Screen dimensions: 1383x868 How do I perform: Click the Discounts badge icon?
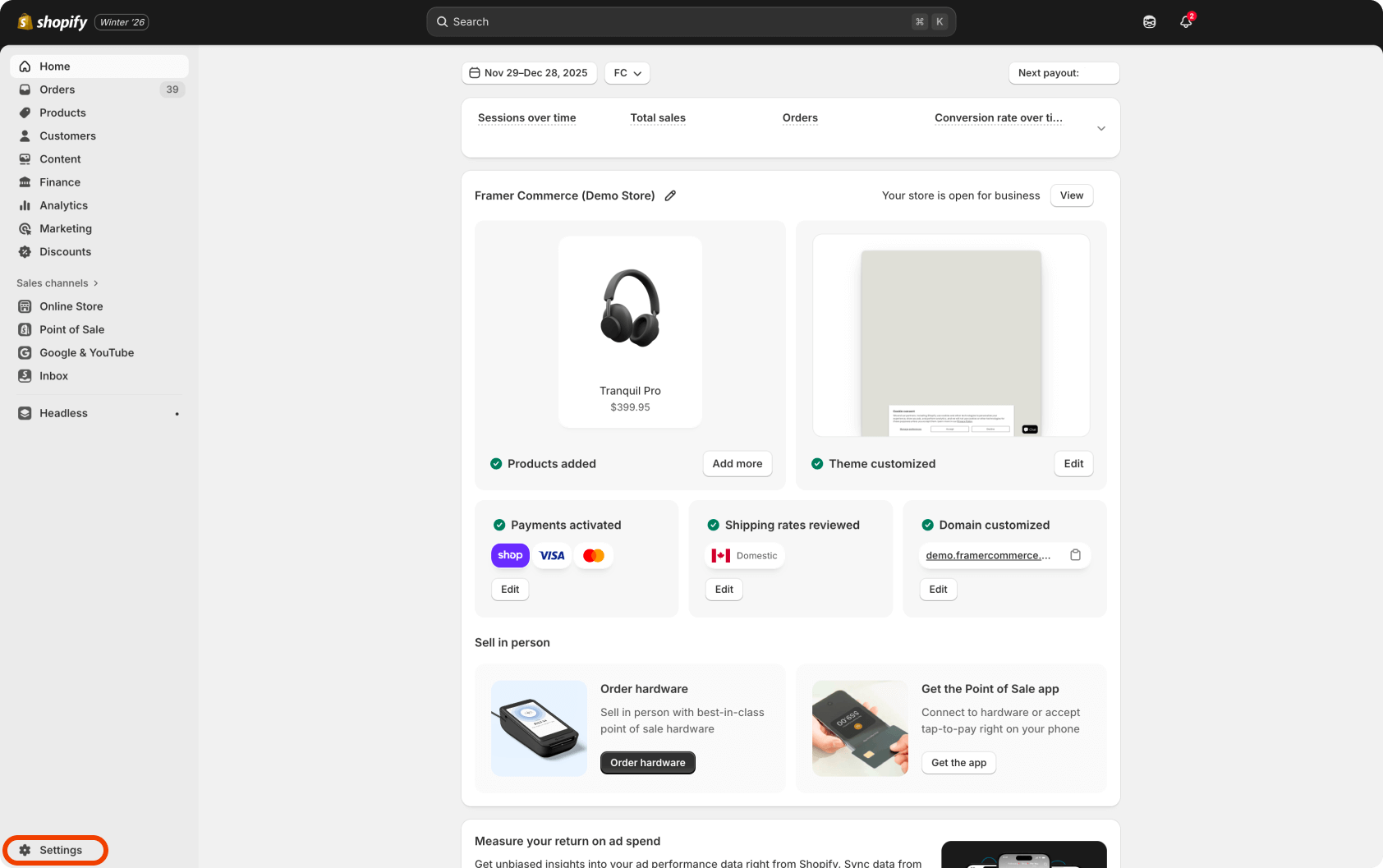[25, 252]
